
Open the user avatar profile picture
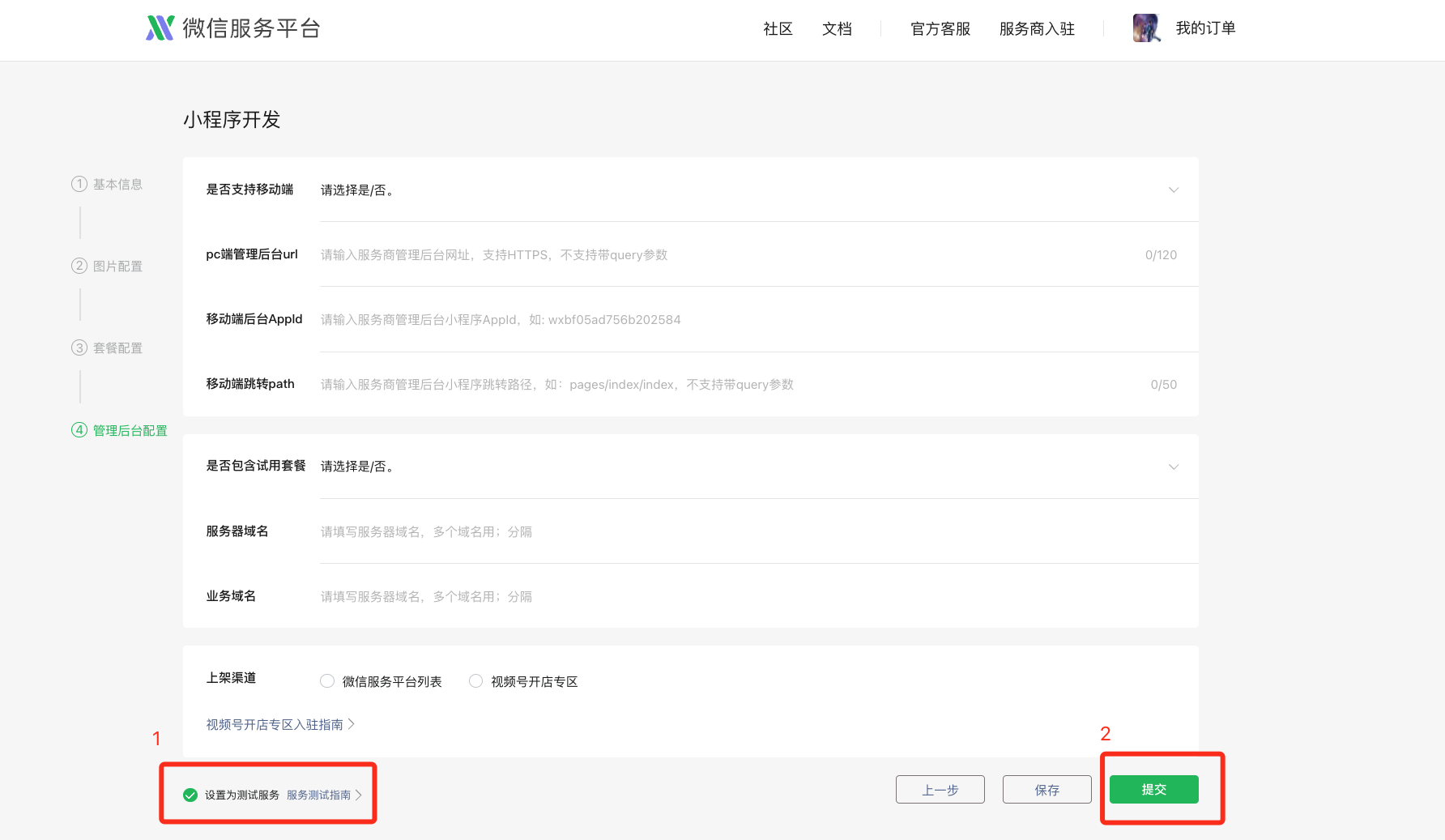(x=1146, y=28)
